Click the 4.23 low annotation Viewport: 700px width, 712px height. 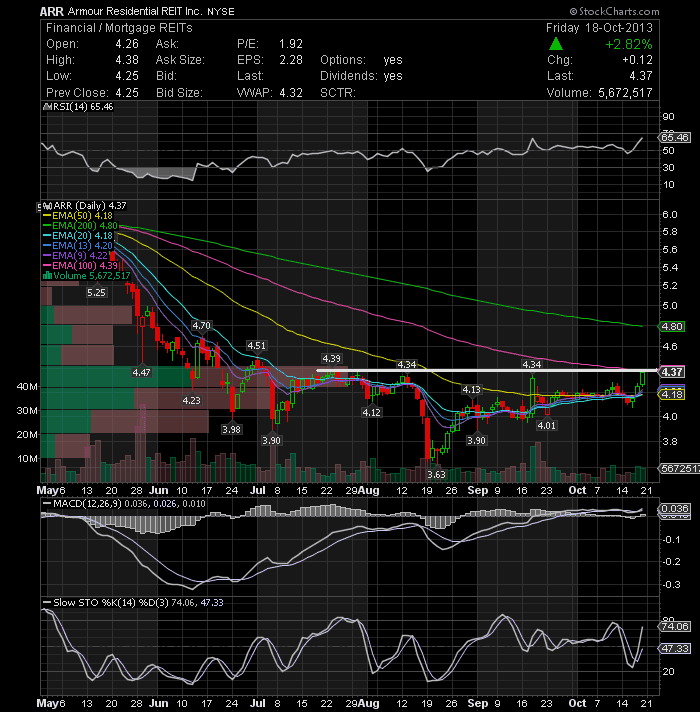click(x=191, y=400)
